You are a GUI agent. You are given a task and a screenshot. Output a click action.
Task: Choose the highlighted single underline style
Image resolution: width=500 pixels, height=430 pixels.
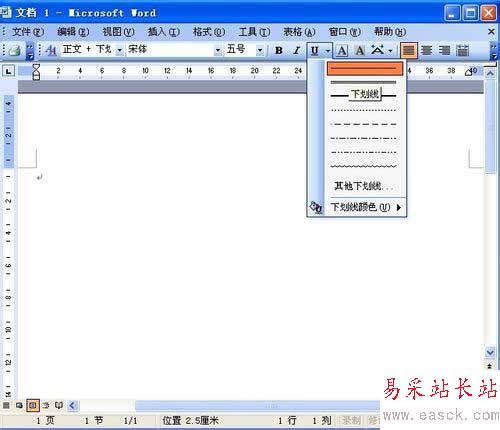365,69
